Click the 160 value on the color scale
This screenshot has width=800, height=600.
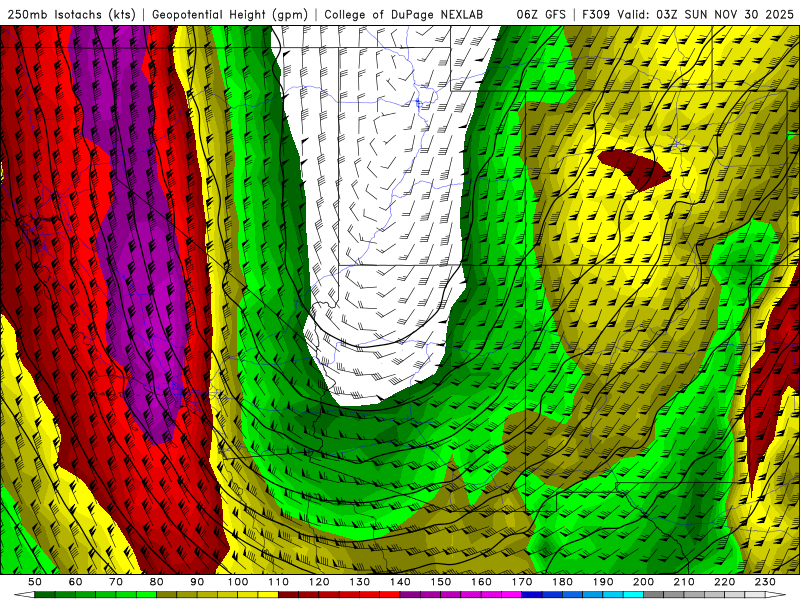(x=481, y=582)
